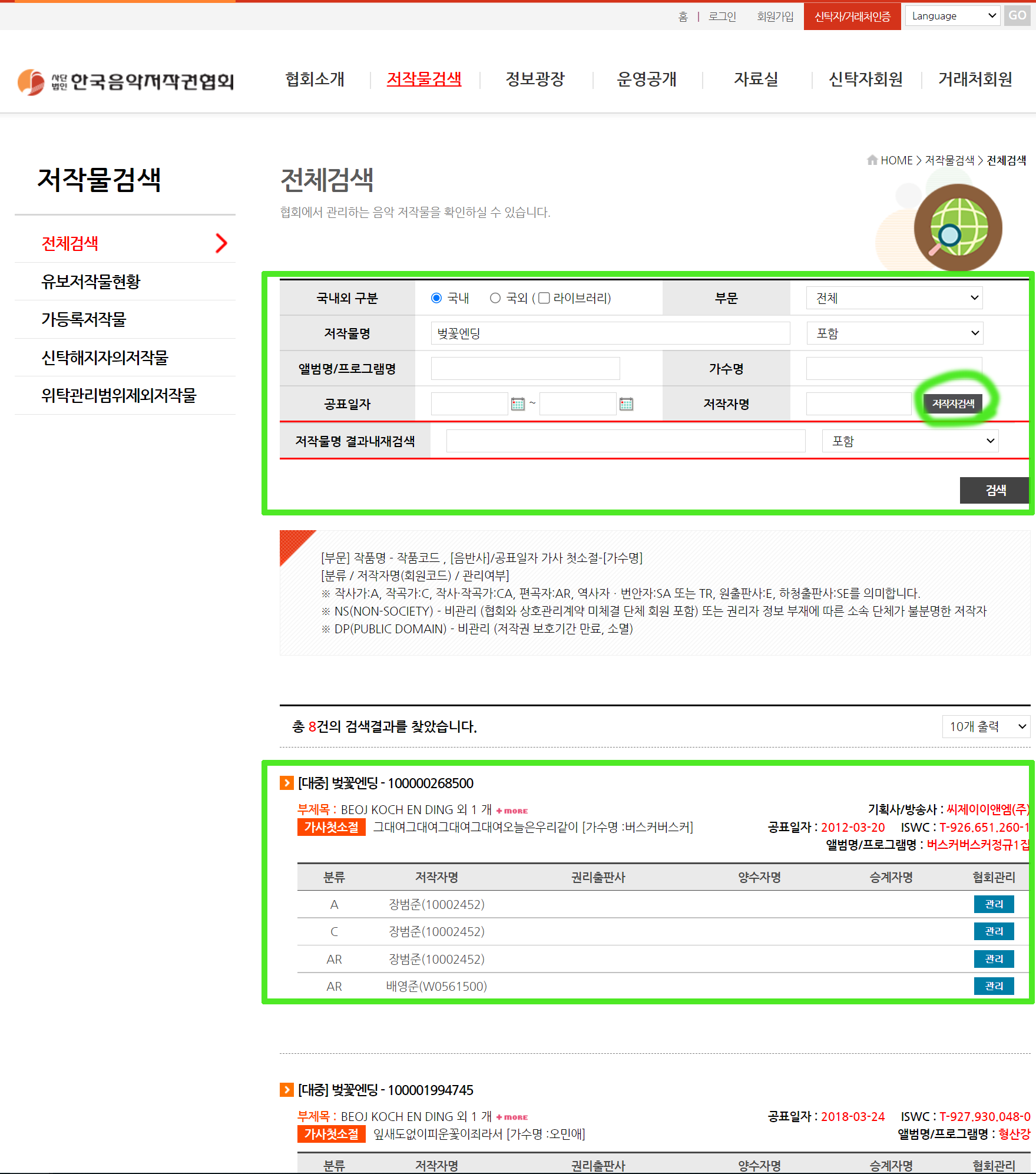Image resolution: width=1036 pixels, height=1174 pixels.
Task: Click the 검색 search button
Action: tap(994, 490)
